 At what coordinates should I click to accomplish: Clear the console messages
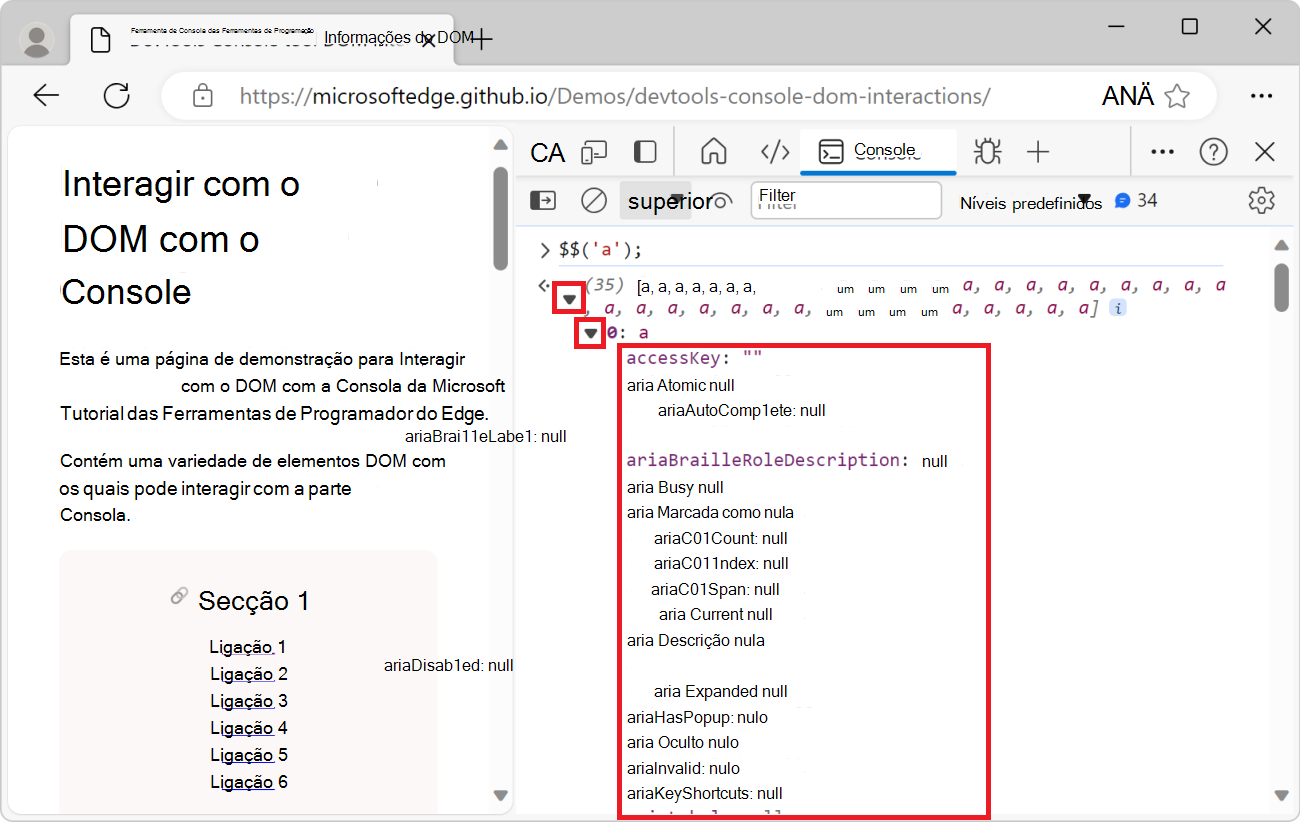[593, 200]
